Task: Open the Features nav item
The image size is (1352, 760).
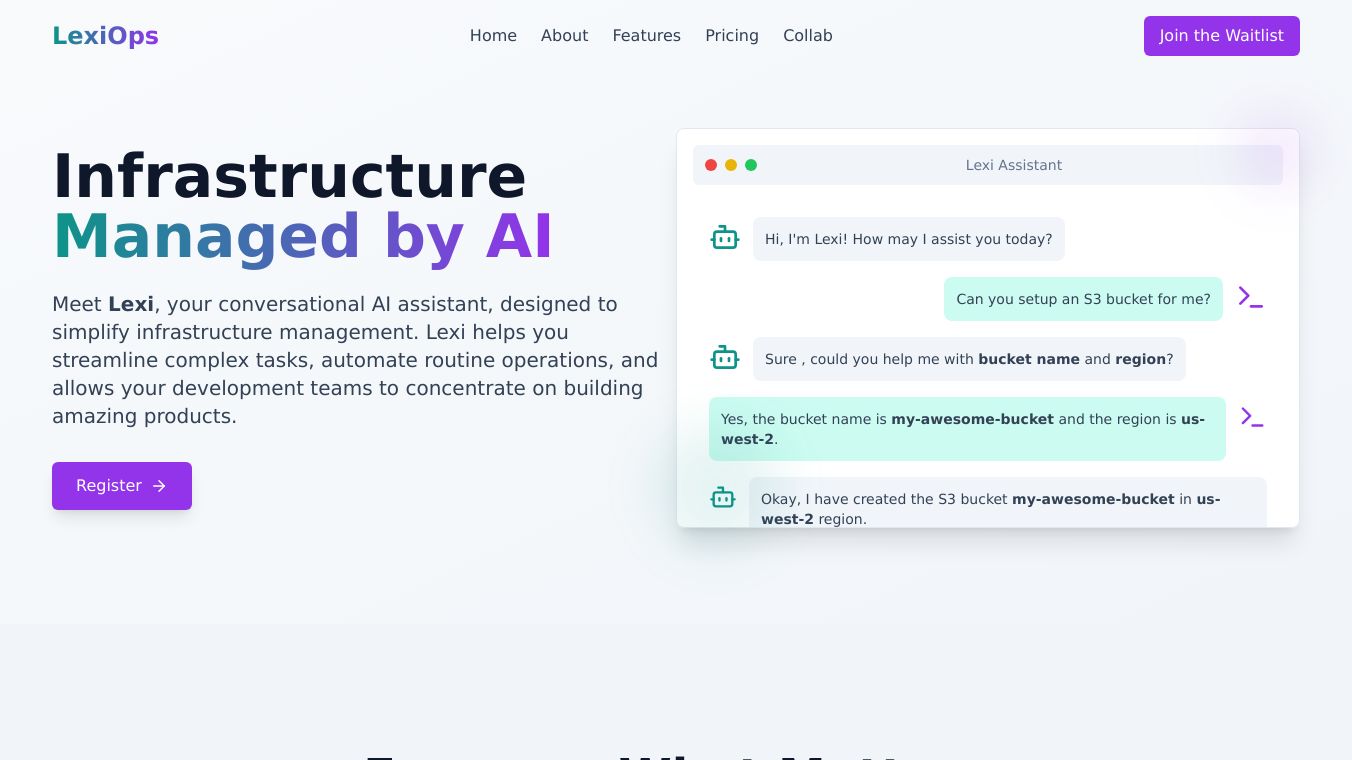Action: tap(646, 36)
